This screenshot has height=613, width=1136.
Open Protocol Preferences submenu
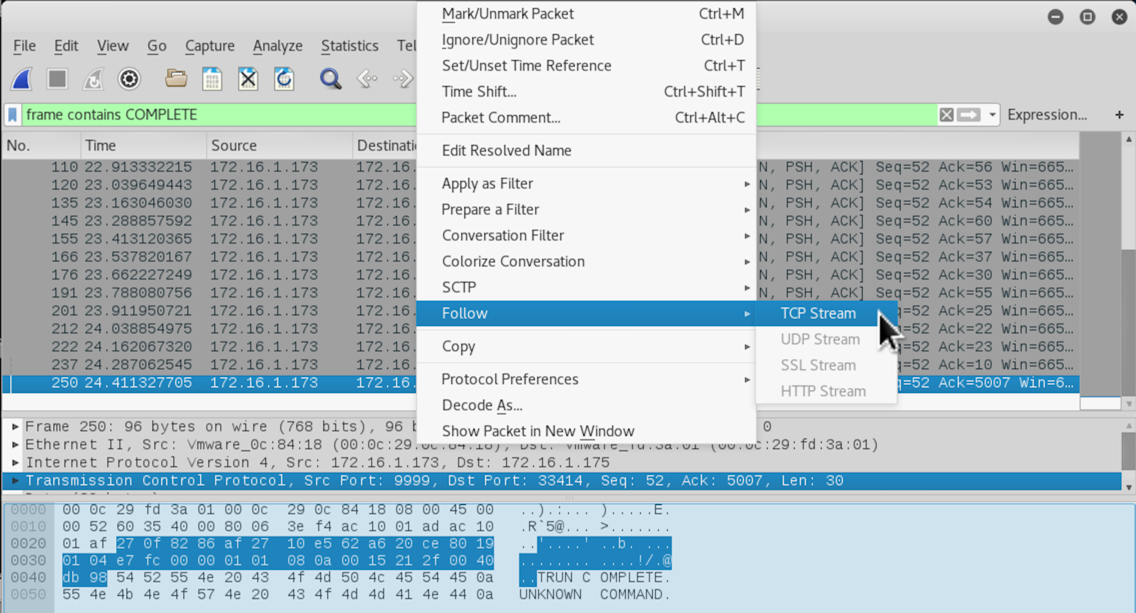pos(586,379)
